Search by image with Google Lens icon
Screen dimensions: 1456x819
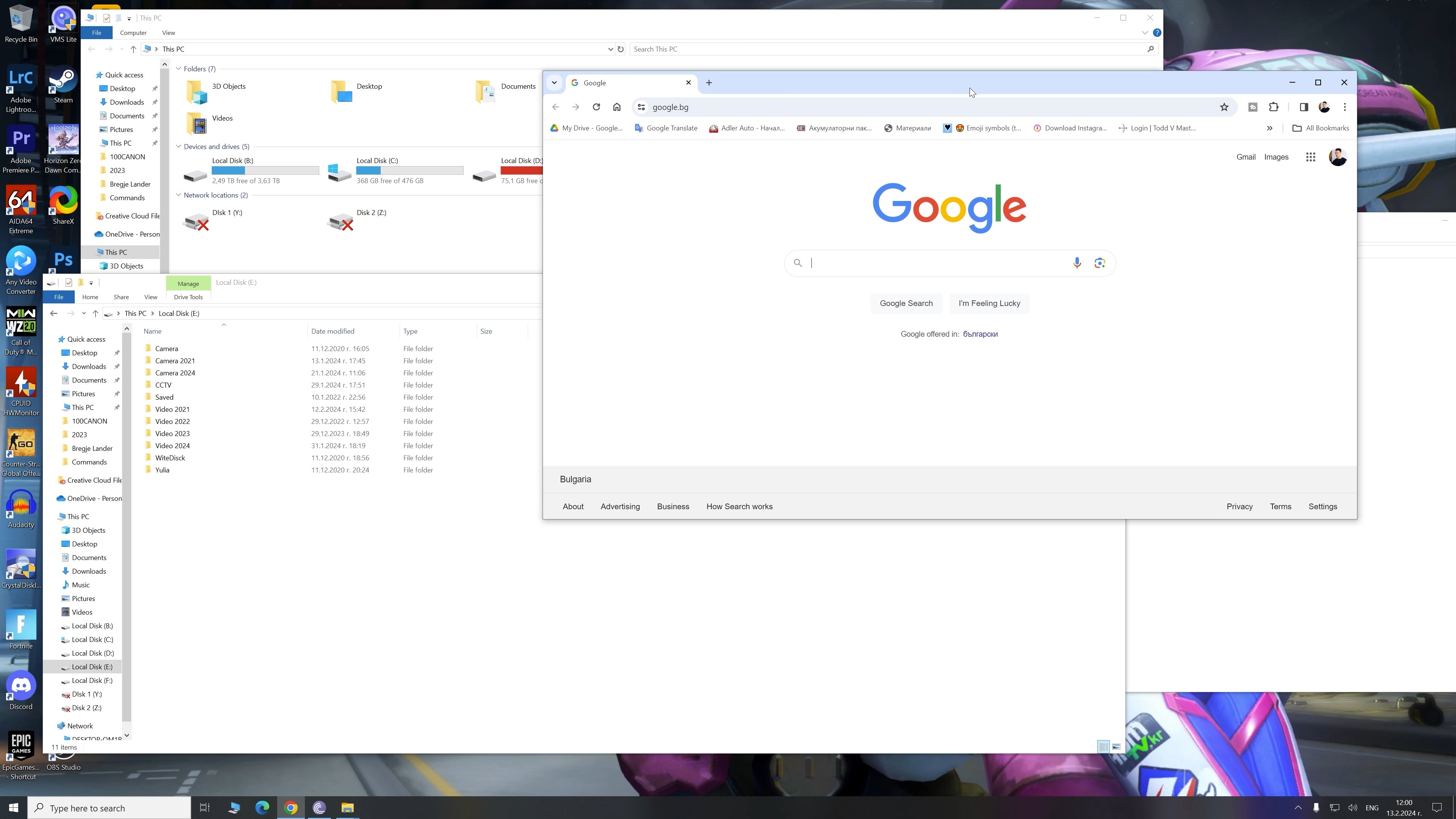[x=1099, y=263]
